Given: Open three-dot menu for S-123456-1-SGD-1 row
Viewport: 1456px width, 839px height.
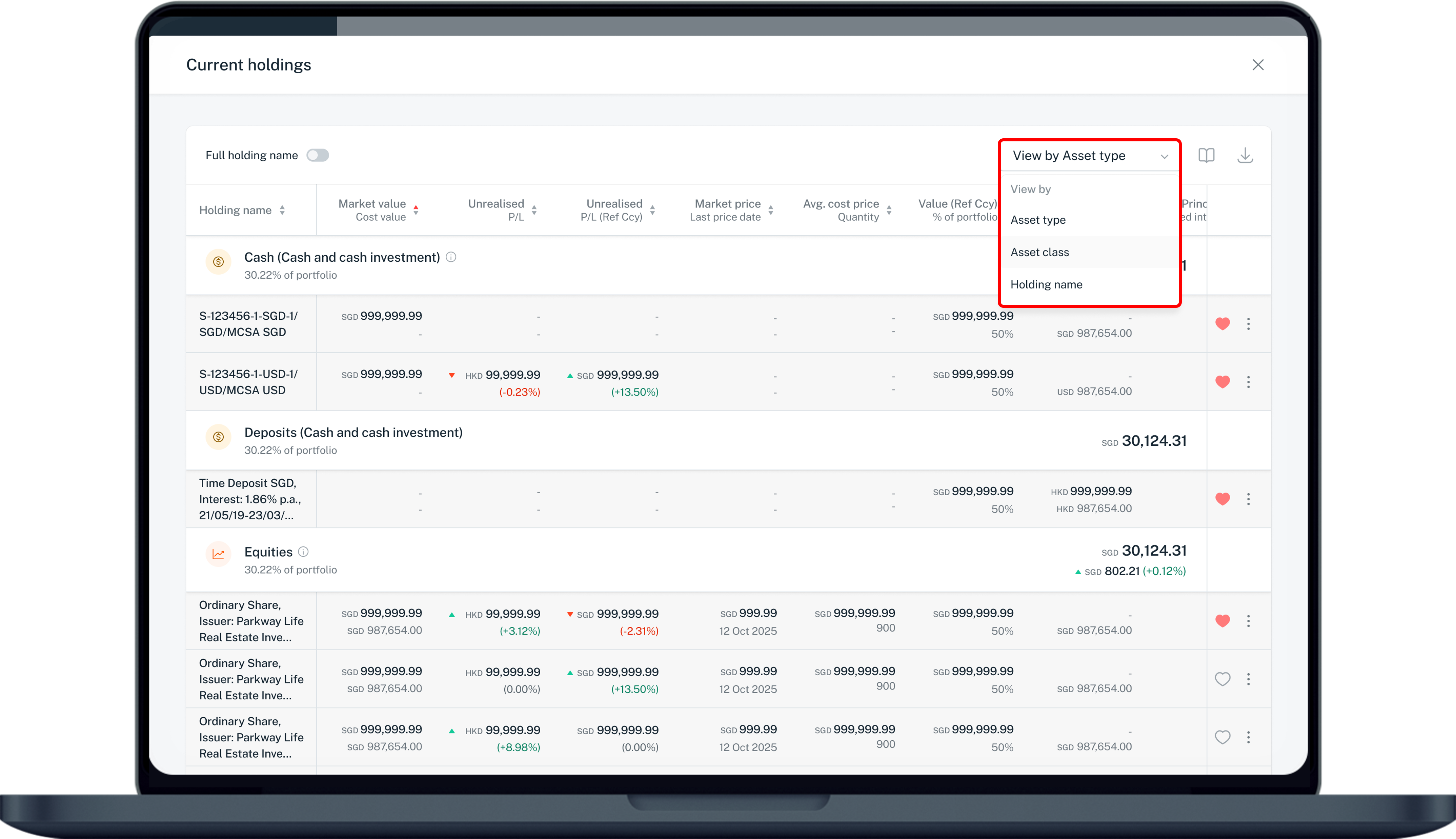Looking at the screenshot, I should [x=1248, y=324].
